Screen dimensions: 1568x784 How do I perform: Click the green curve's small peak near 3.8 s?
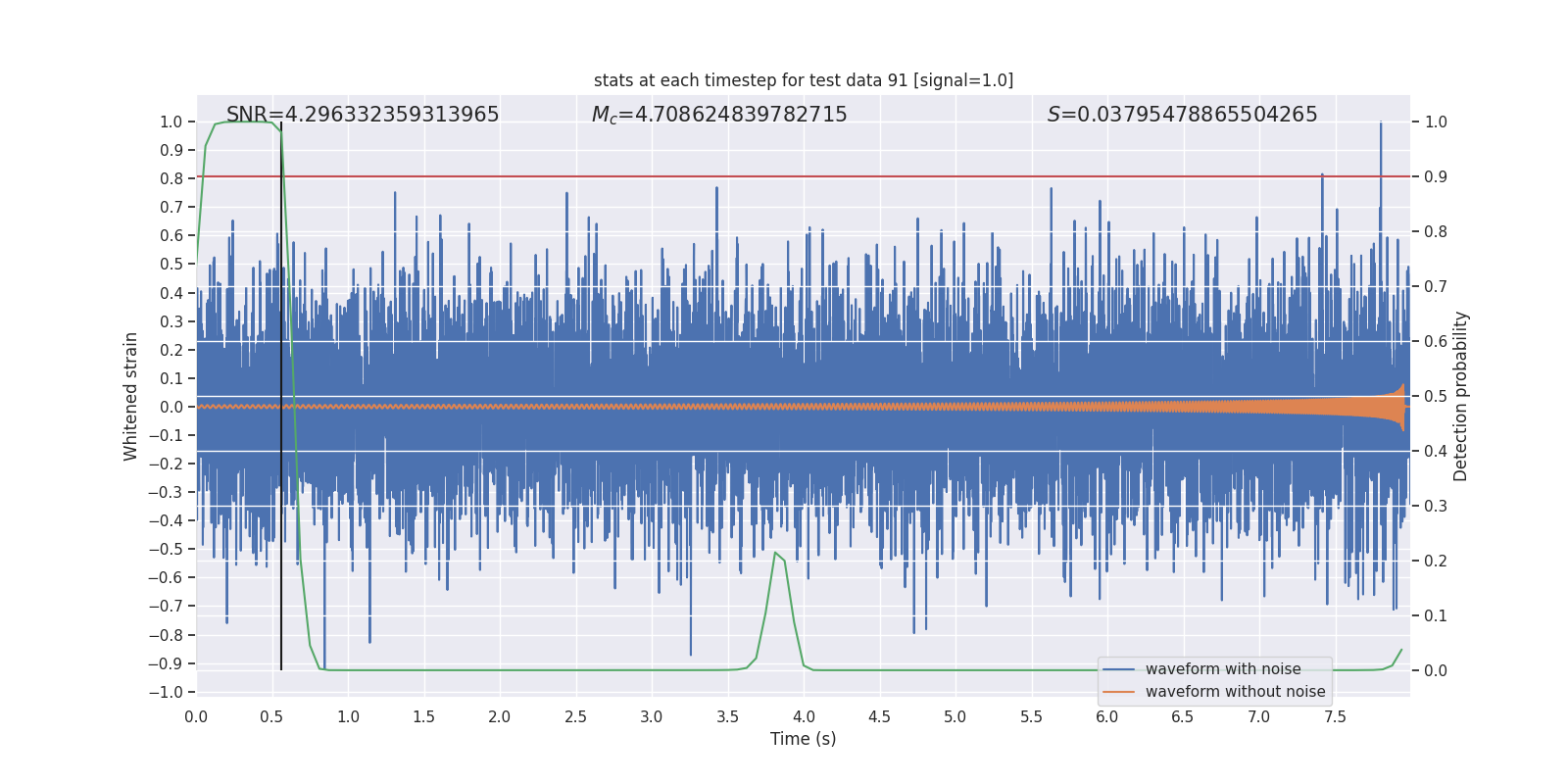(x=775, y=554)
